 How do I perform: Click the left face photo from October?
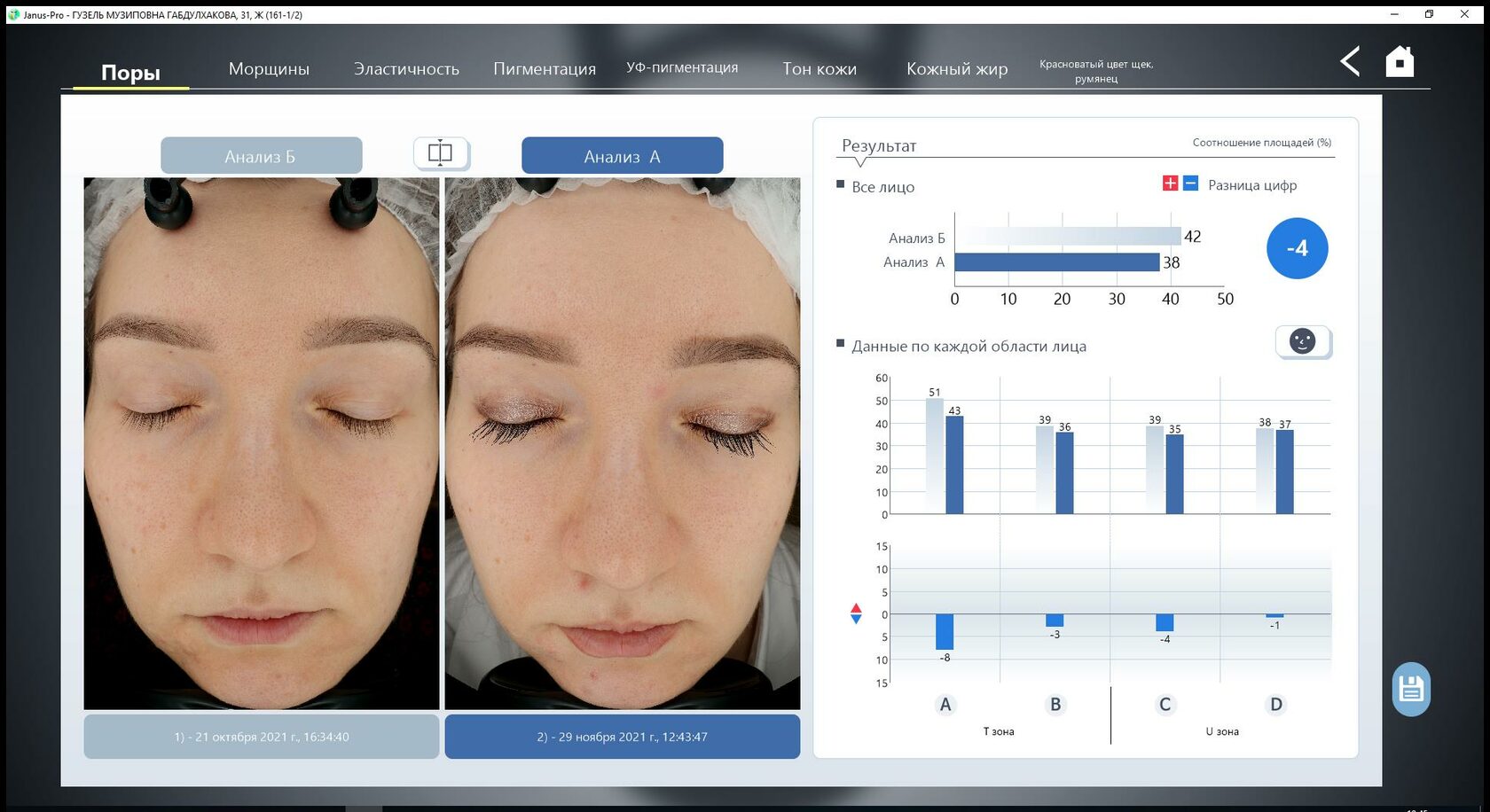[262, 443]
